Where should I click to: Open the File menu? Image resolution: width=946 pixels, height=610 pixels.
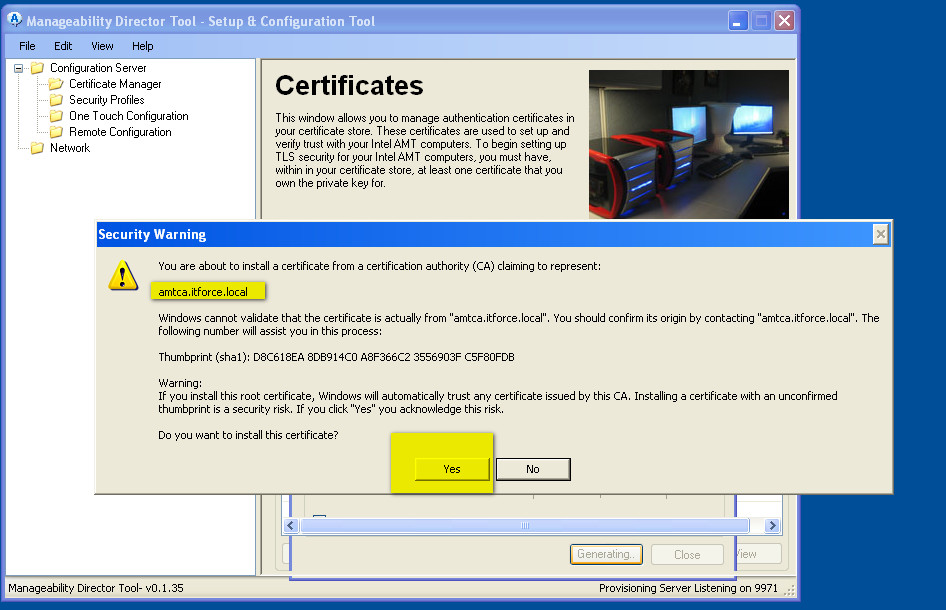[27, 46]
